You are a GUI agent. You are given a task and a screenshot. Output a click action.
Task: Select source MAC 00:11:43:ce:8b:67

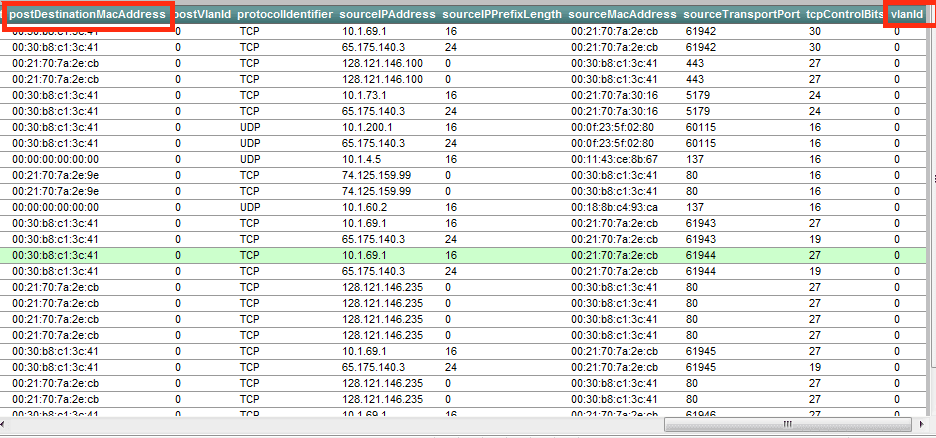[614, 159]
